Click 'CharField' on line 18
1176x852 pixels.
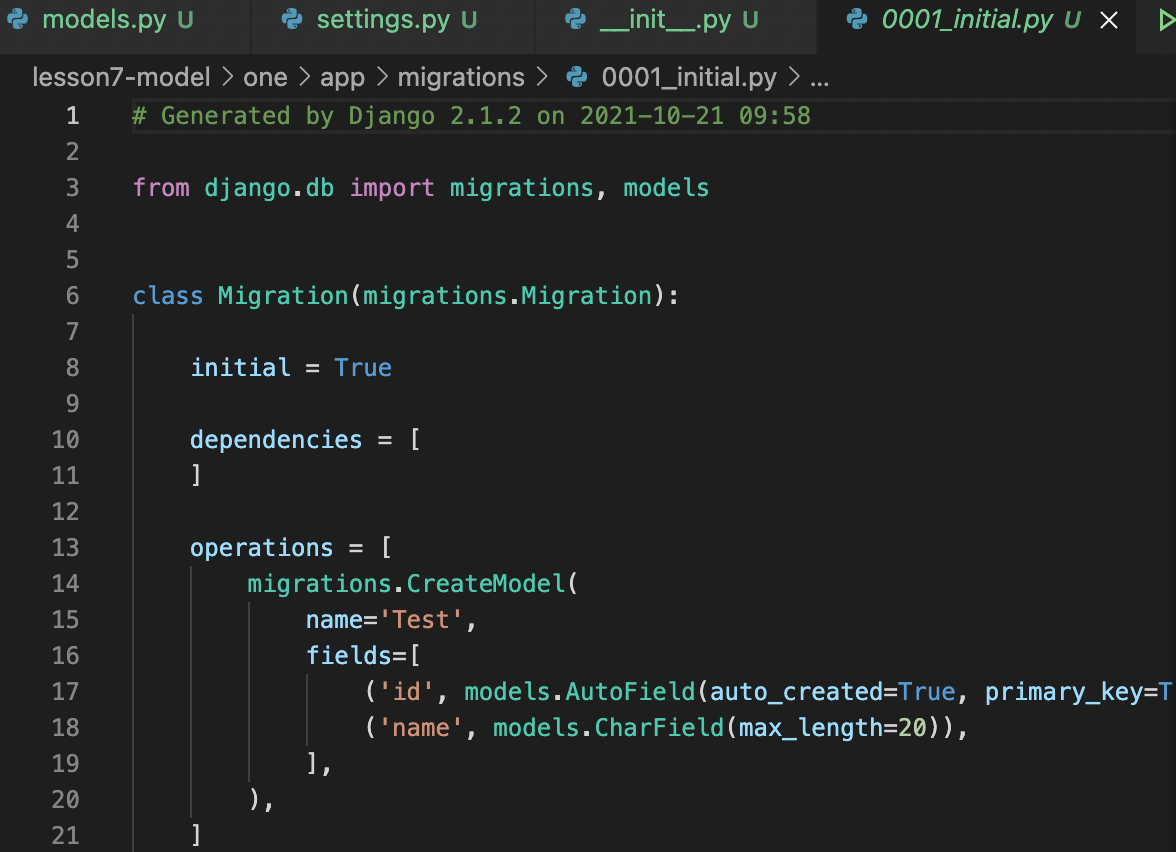tap(659, 728)
